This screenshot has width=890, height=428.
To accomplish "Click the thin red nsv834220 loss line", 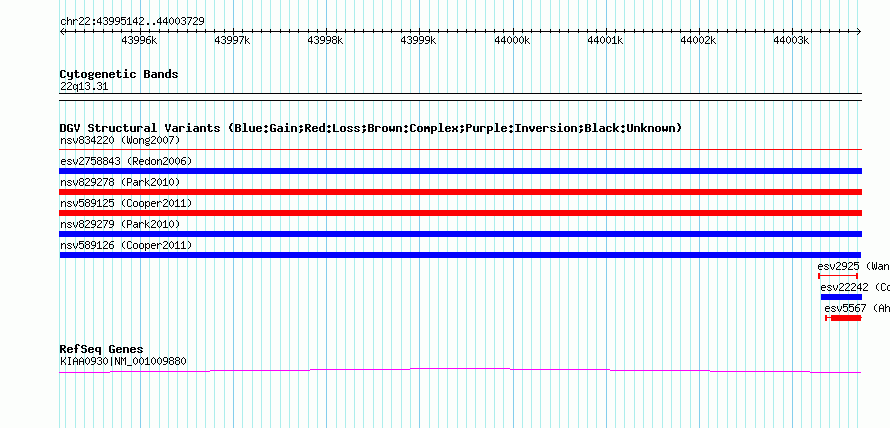I will tap(461, 150).
